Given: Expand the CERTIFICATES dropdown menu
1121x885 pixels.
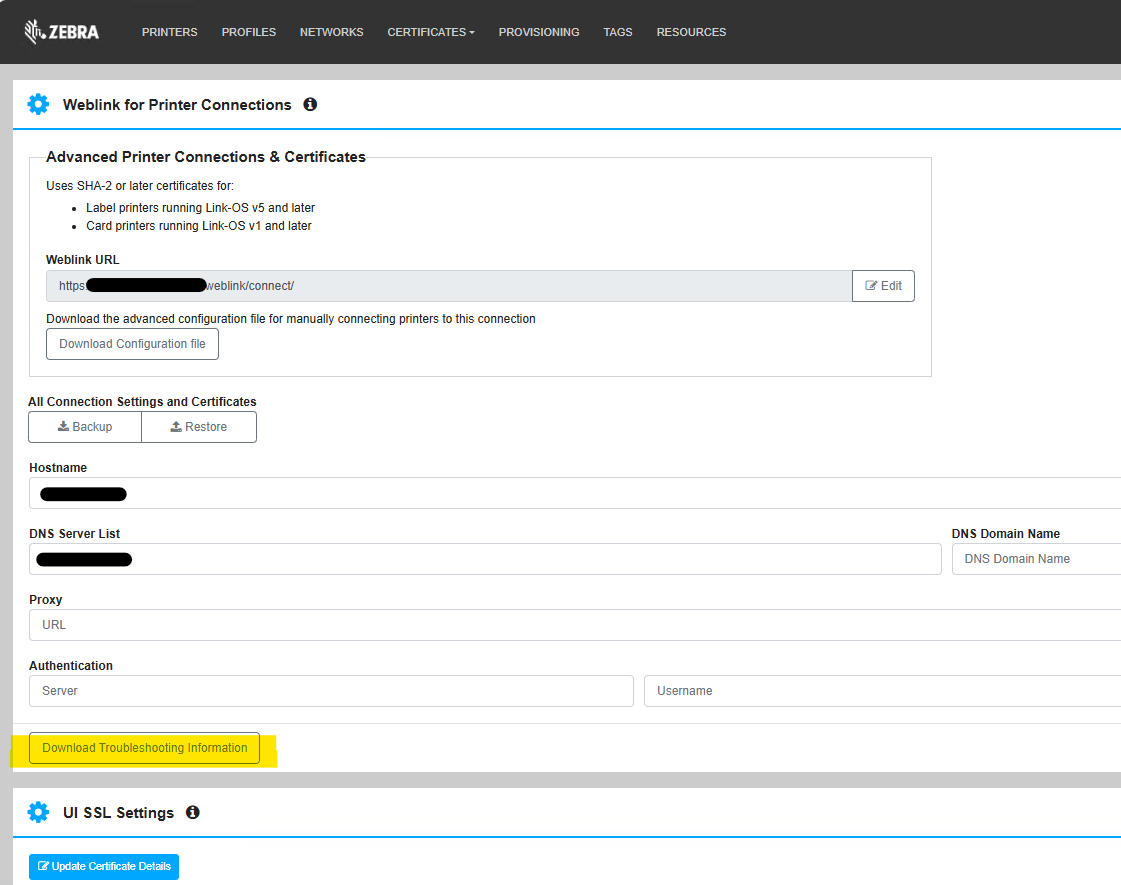Looking at the screenshot, I should (x=431, y=32).
